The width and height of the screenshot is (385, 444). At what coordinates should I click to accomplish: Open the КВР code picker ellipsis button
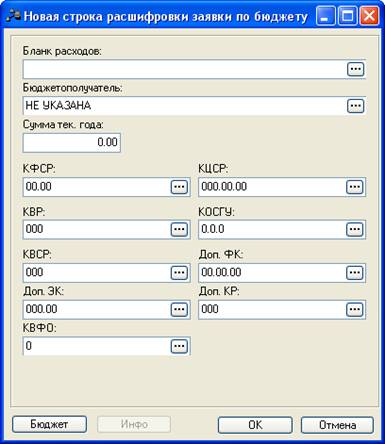coord(179,229)
